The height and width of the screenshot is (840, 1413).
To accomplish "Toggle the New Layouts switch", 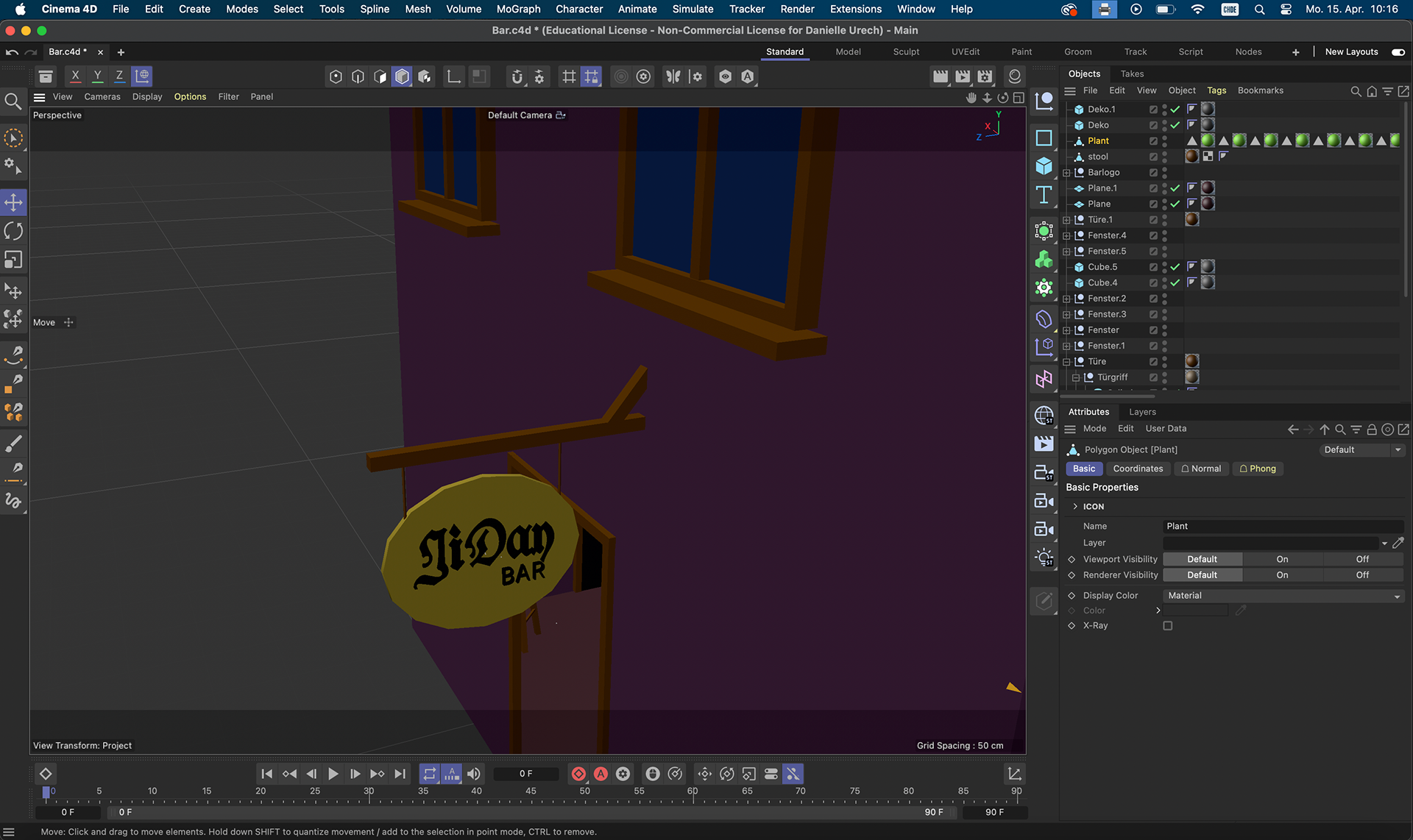I will coord(1398,52).
